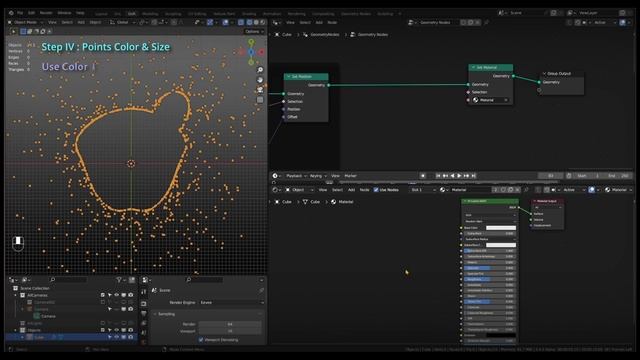Viewport: 640px width, 360px height.
Task: Toggle the exclude checkbox for the Objects collection
Action: point(103,330)
